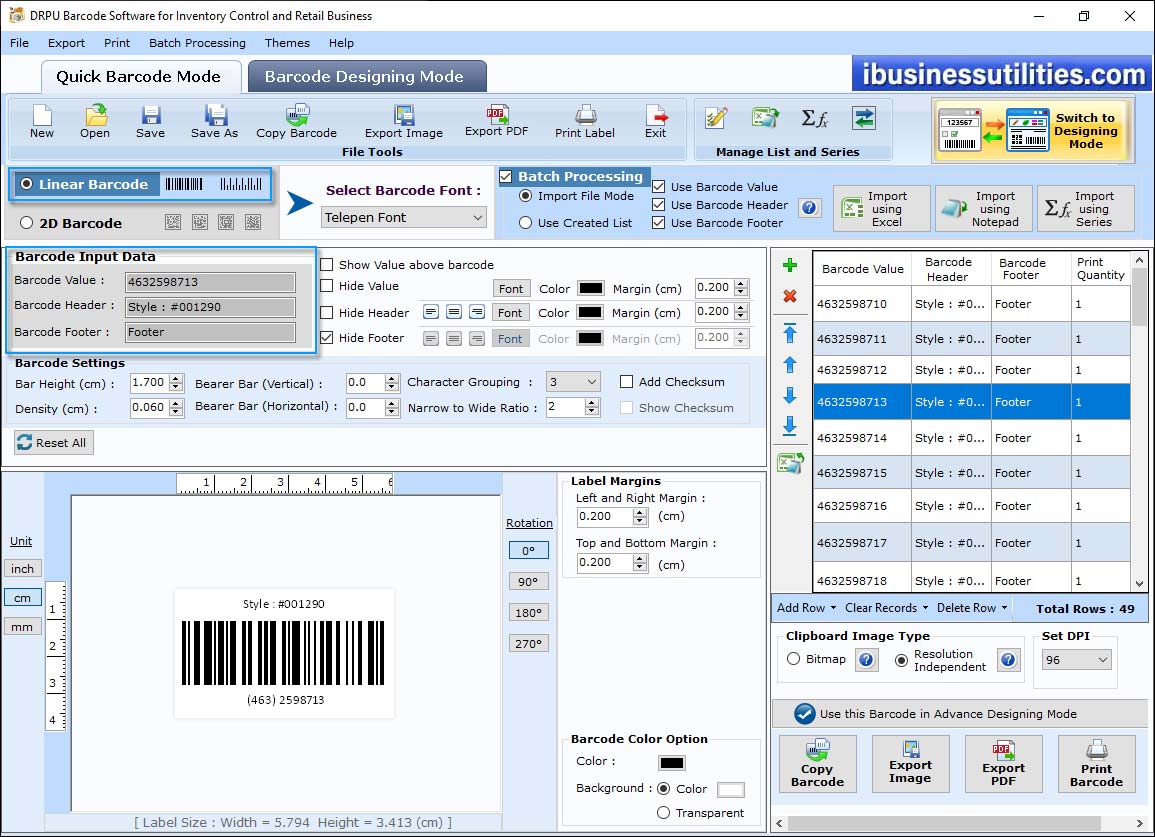Image resolution: width=1155 pixels, height=837 pixels.
Task: Select the 2D Barcode radio button
Action: click(27, 223)
